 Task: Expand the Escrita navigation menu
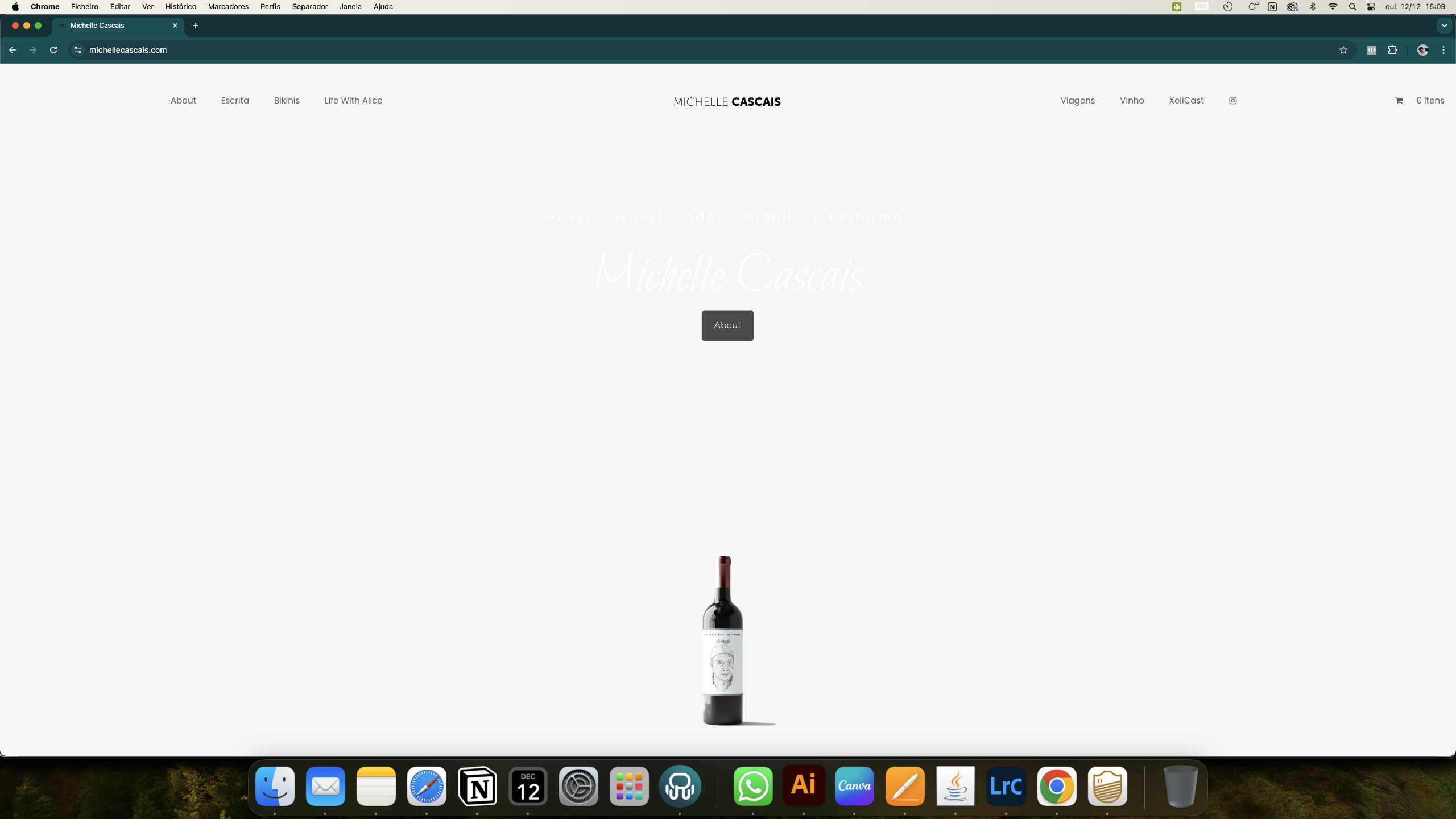235,100
